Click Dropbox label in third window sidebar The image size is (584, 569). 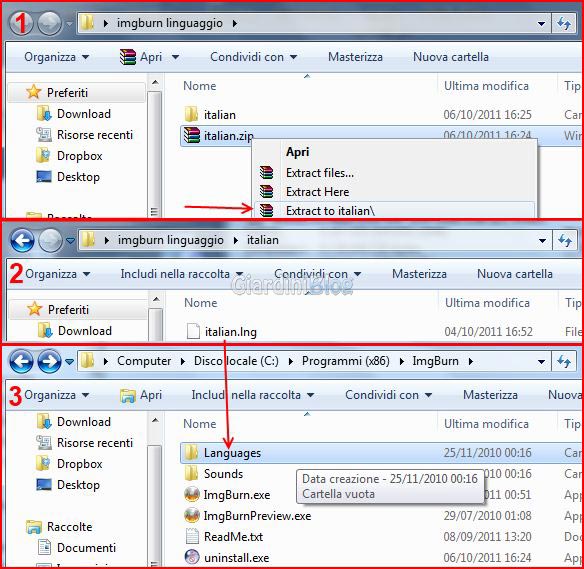pos(79,464)
